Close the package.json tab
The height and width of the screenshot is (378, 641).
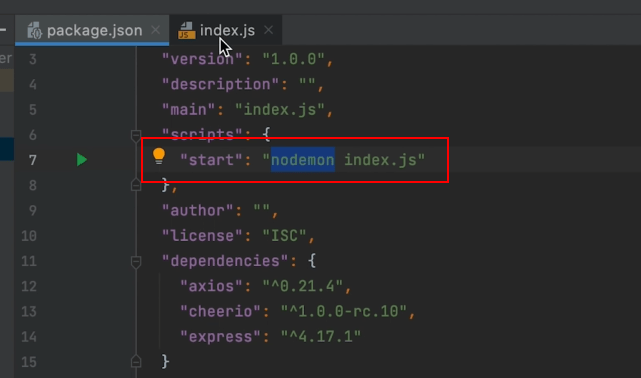[x=155, y=30]
